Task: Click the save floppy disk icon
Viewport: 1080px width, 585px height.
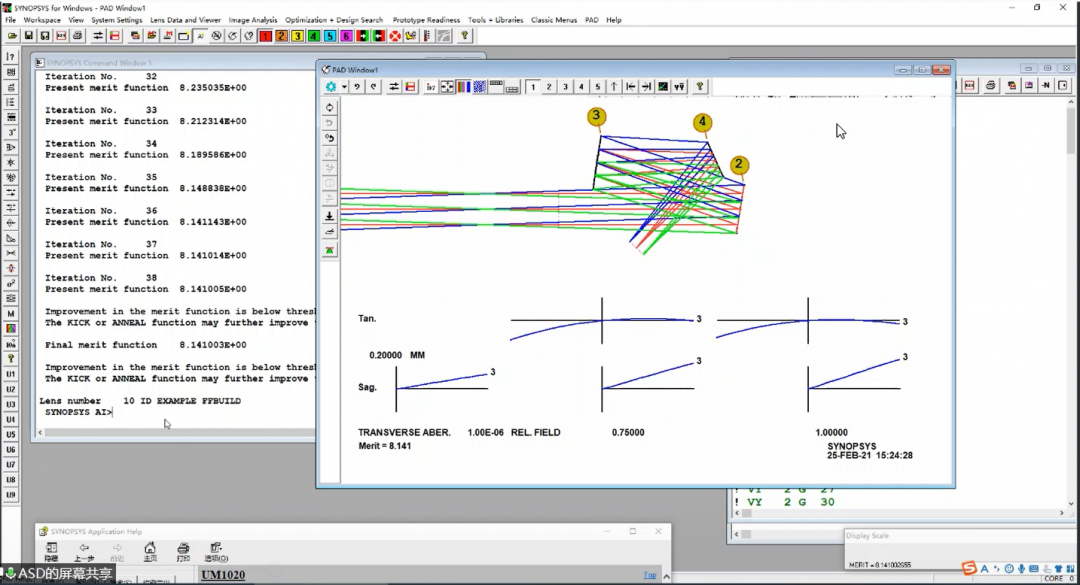Action: tap(29, 36)
